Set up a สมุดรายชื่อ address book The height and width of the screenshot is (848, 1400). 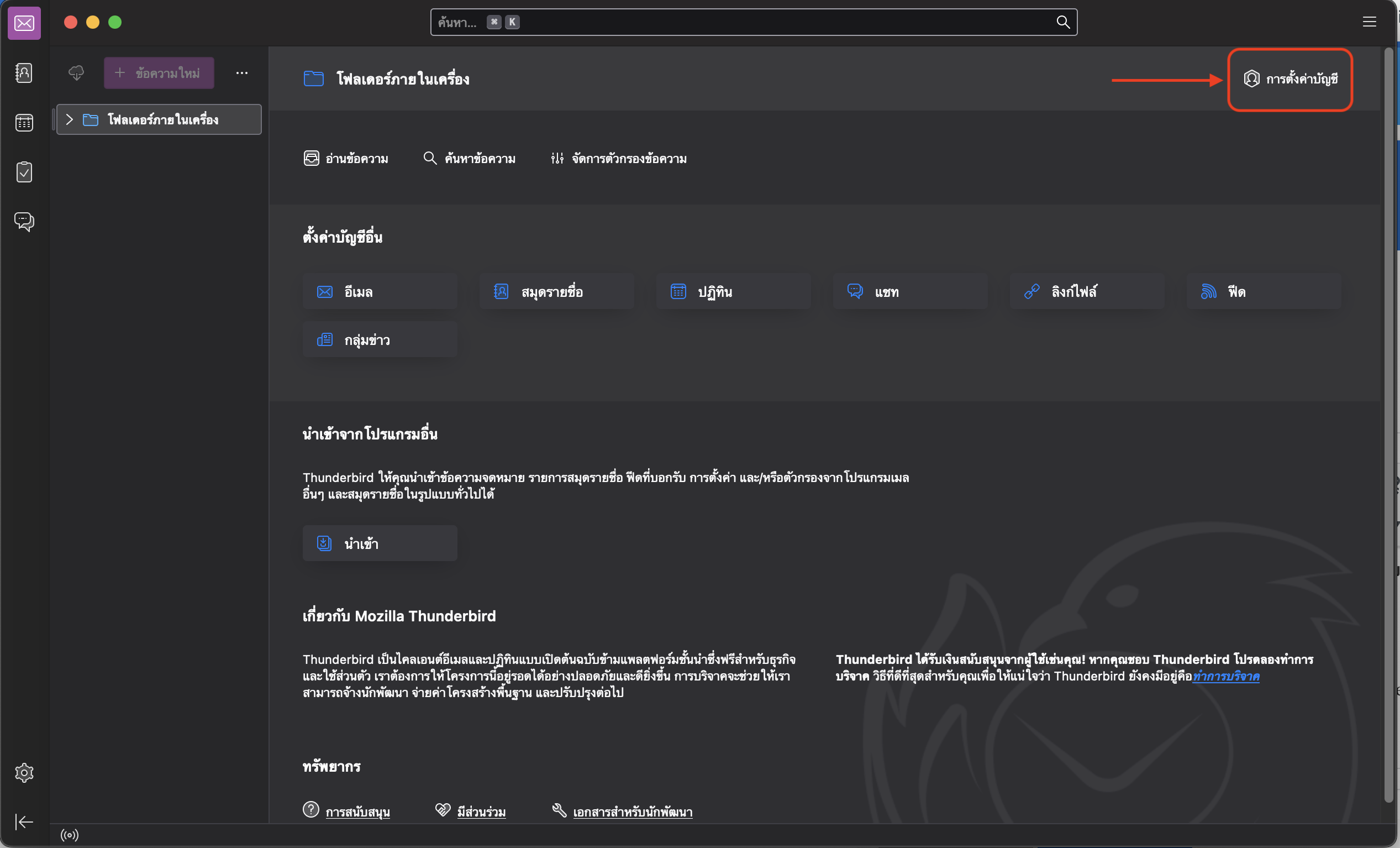pyautogui.click(x=557, y=291)
